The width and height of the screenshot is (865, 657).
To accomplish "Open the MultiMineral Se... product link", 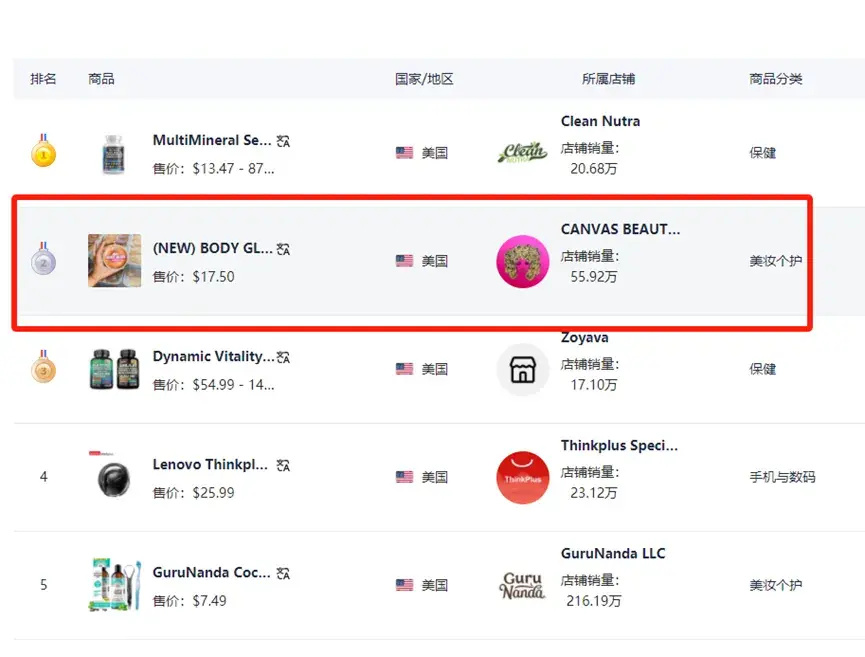I will [x=211, y=141].
